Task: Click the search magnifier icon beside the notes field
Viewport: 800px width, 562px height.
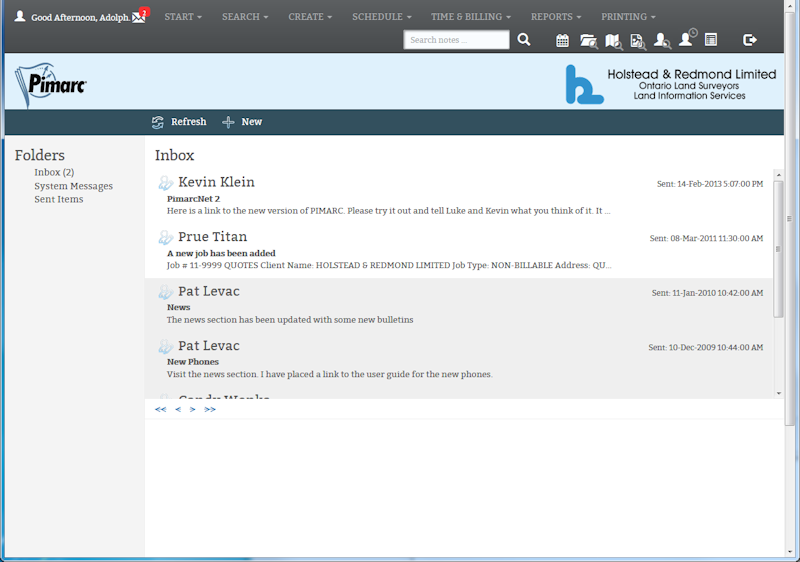Action: pyautogui.click(x=524, y=40)
